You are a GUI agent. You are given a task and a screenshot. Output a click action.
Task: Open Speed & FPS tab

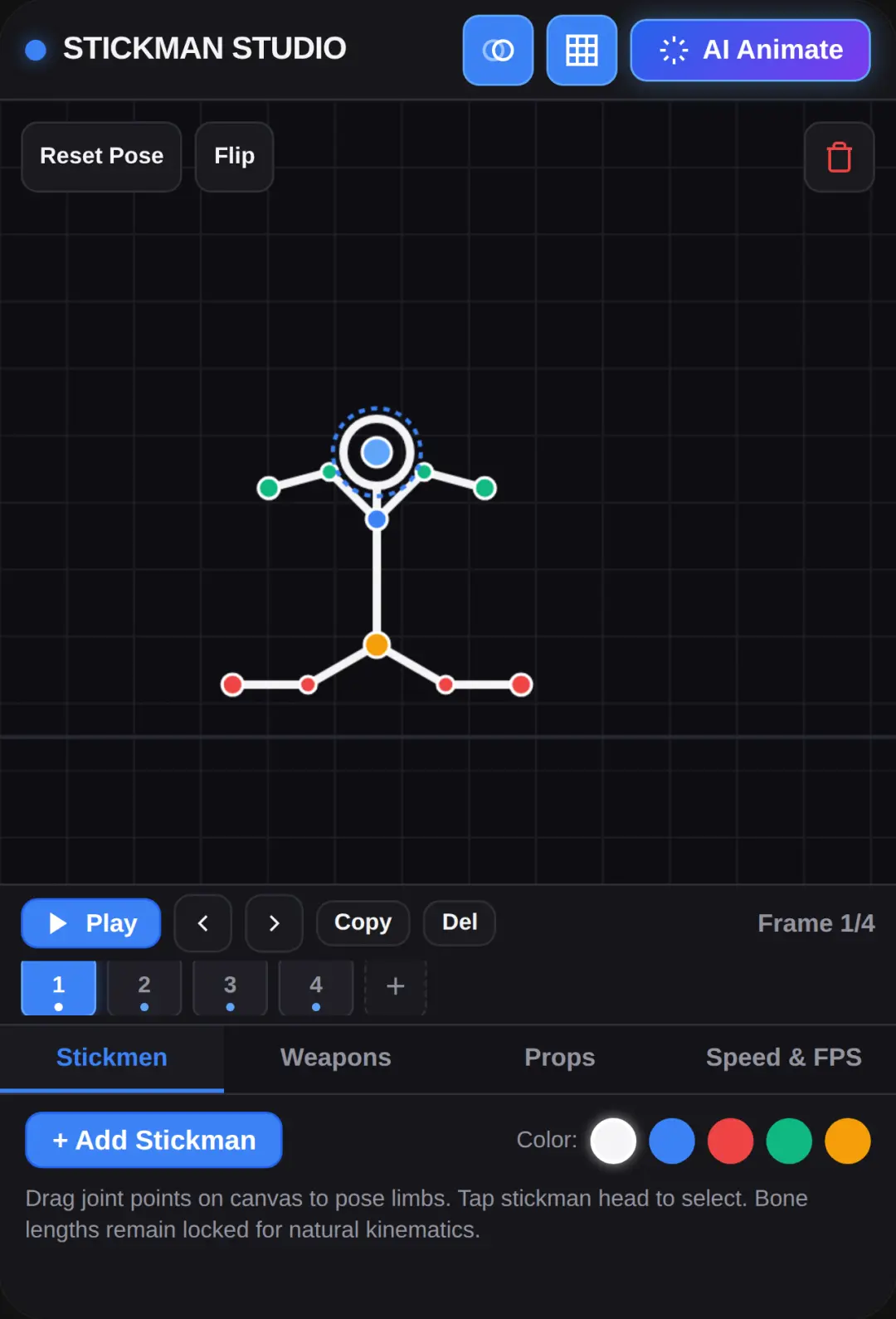784,1058
